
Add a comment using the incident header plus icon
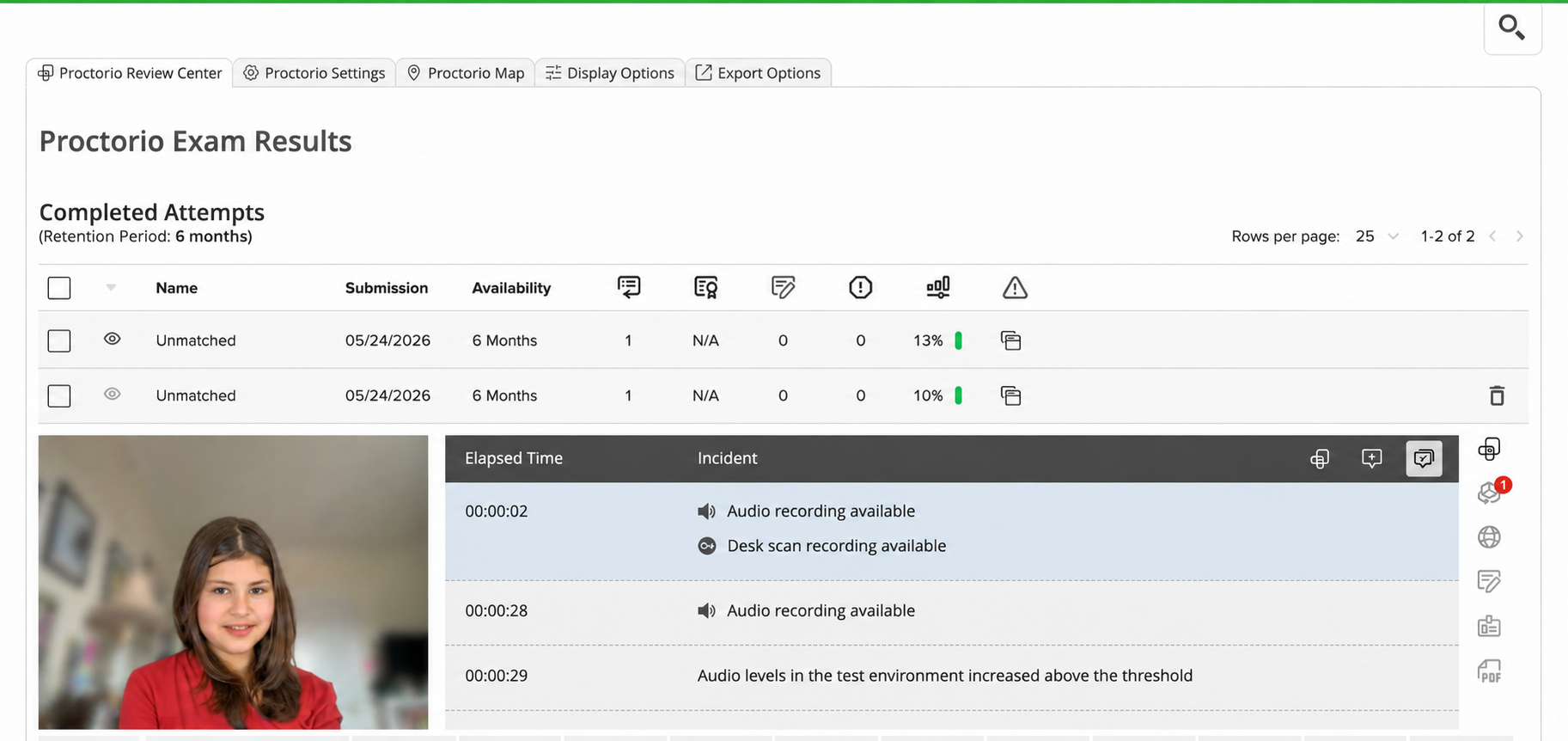click(1372, 458)
